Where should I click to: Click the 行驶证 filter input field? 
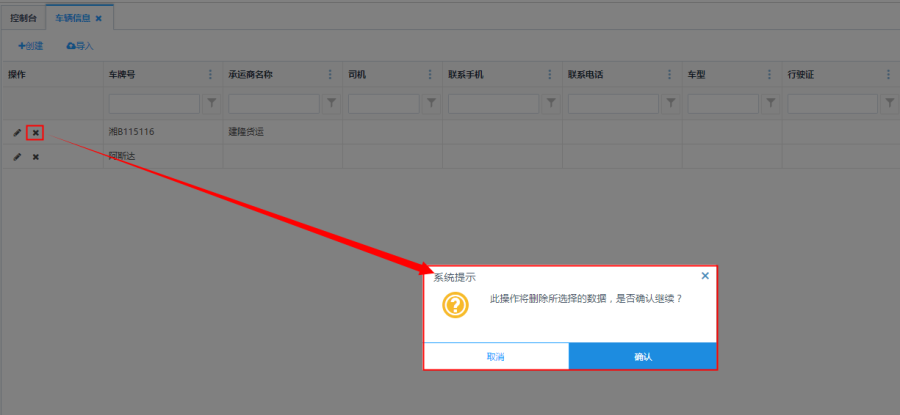[x=832, y=103]
